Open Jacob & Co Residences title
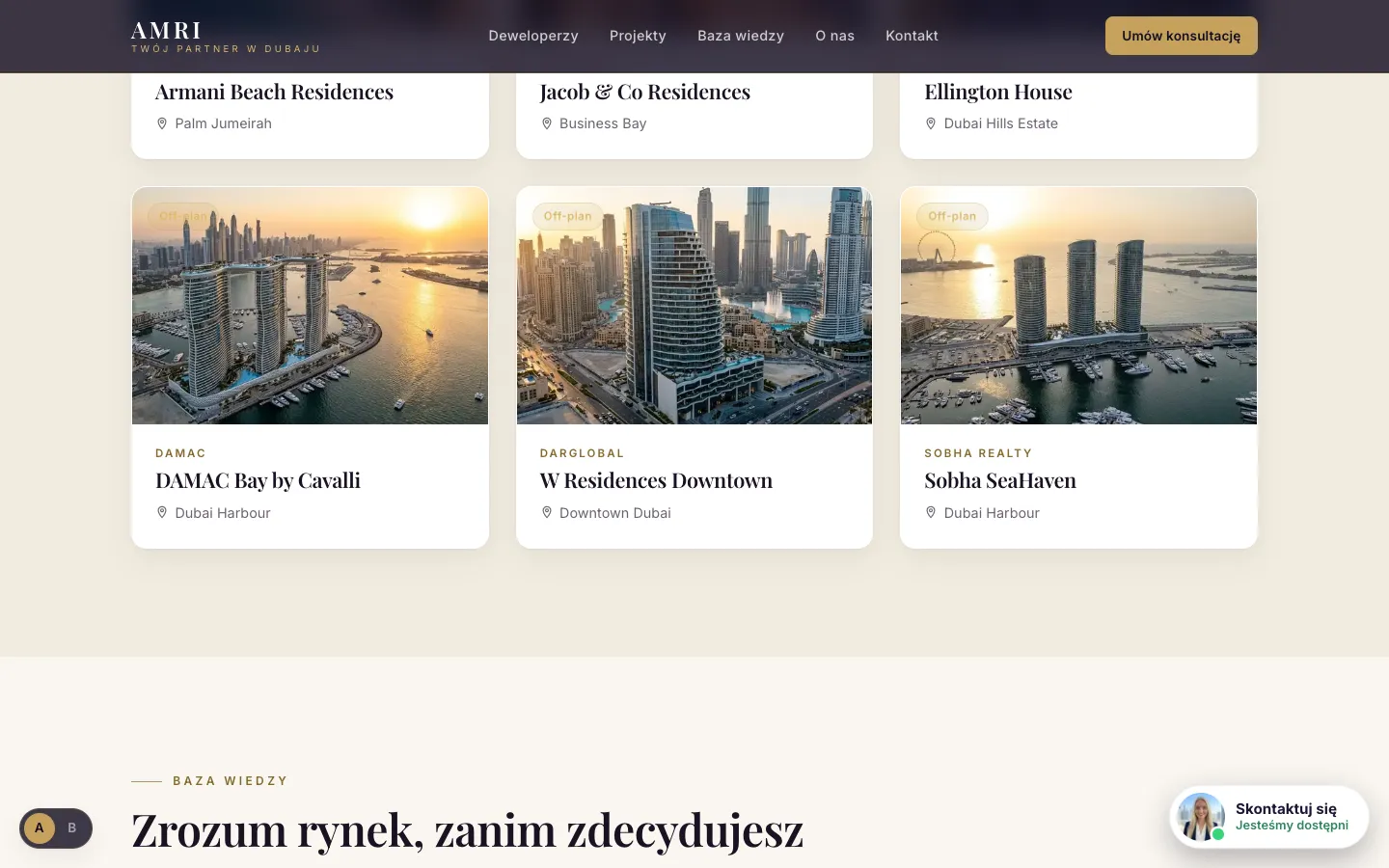The image size is (1389, 868). tap(644, 92)
